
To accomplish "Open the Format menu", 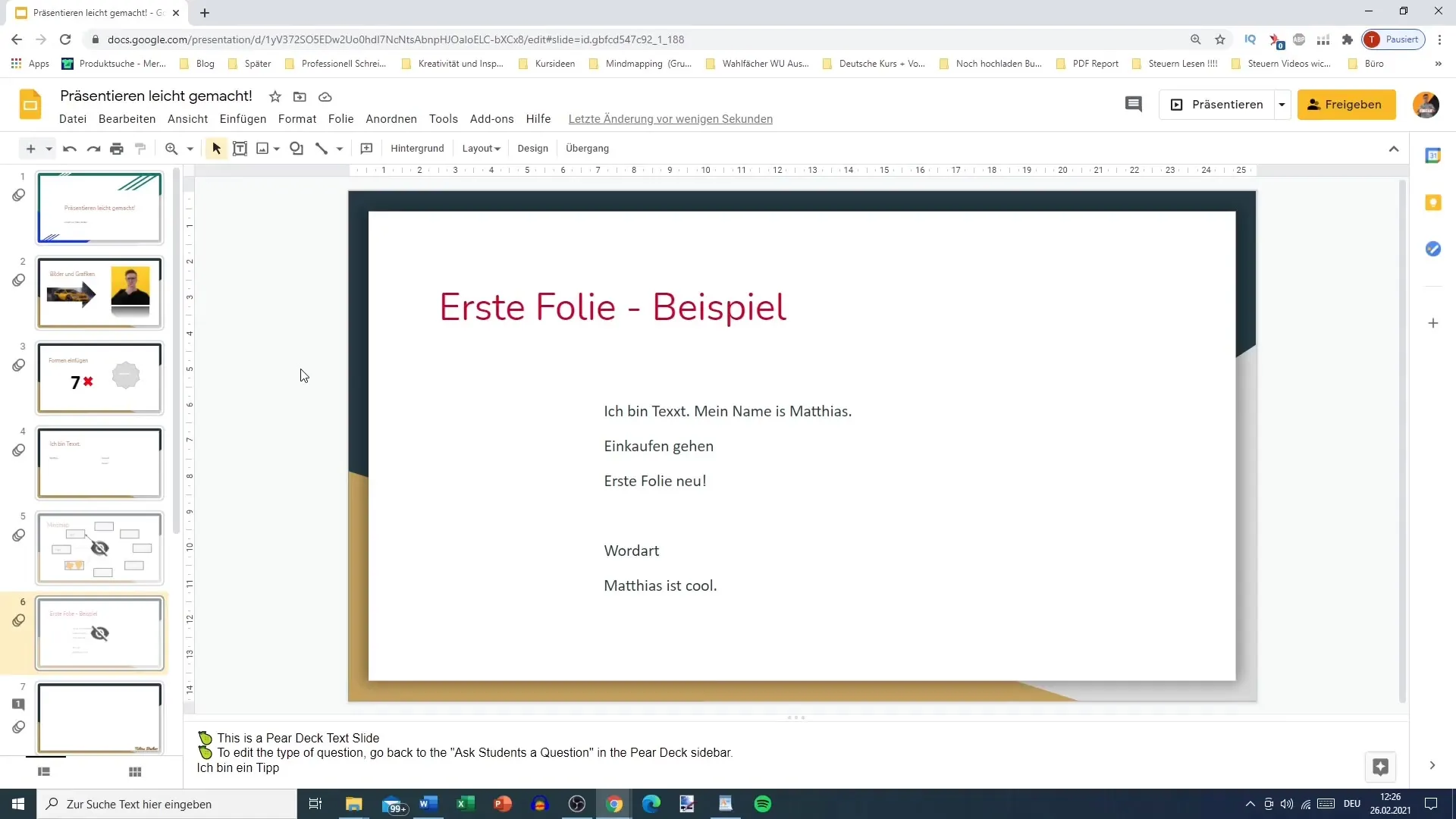I will (x=297, y=118).
